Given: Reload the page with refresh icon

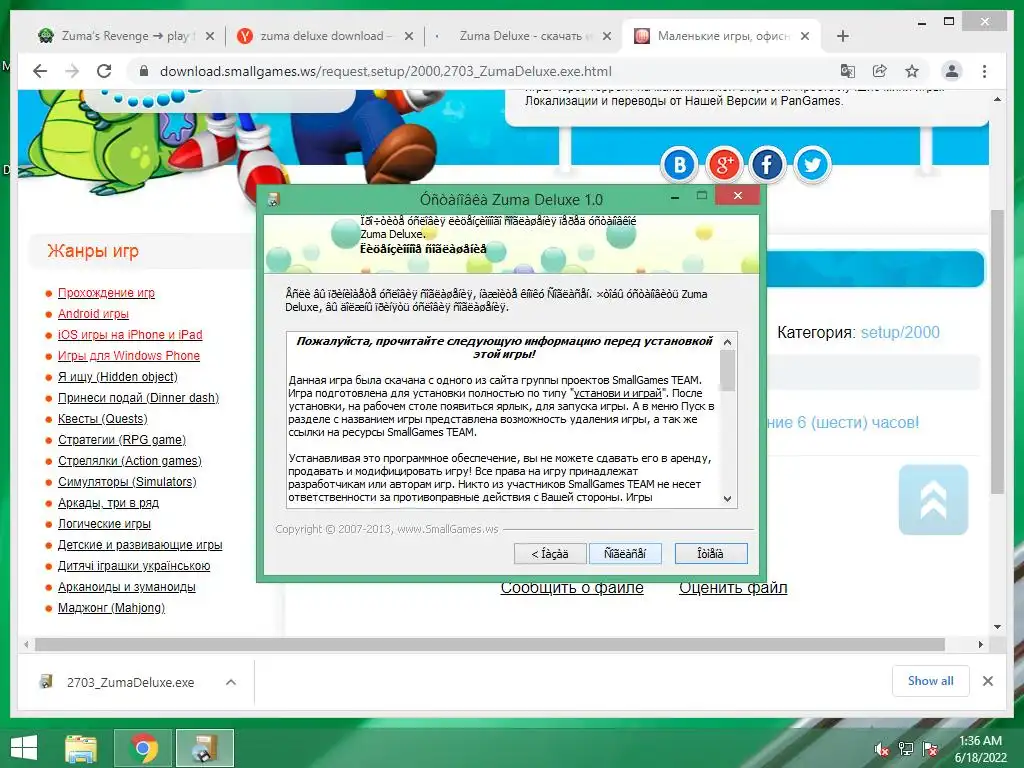Looking at the screenshot, I should coord(104,71).
